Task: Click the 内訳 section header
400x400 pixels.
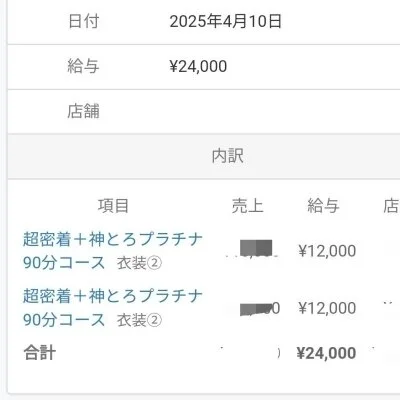Action: [228, 156]
